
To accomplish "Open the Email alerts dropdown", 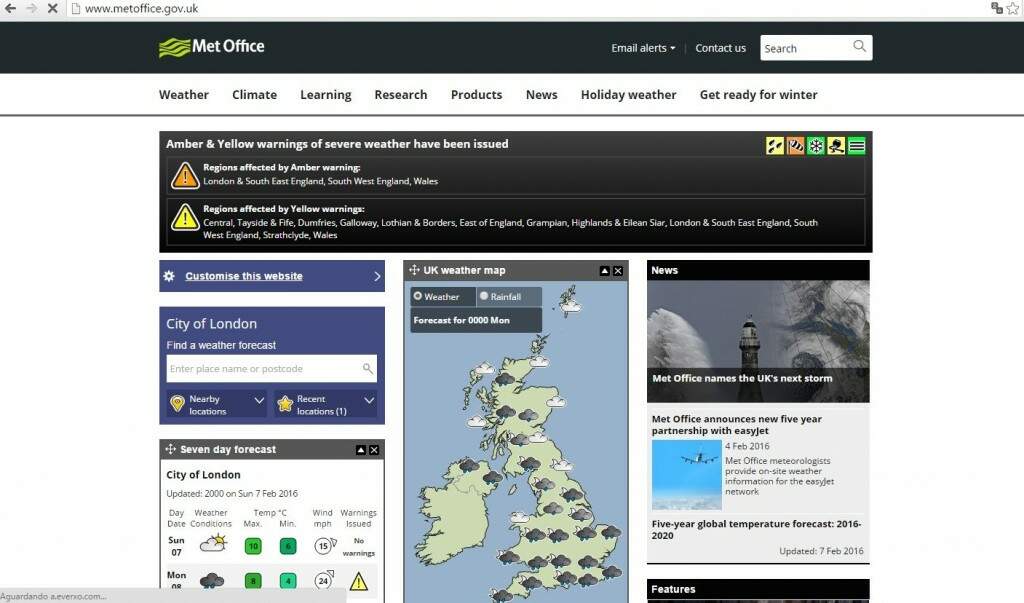I will pos(643,48).
